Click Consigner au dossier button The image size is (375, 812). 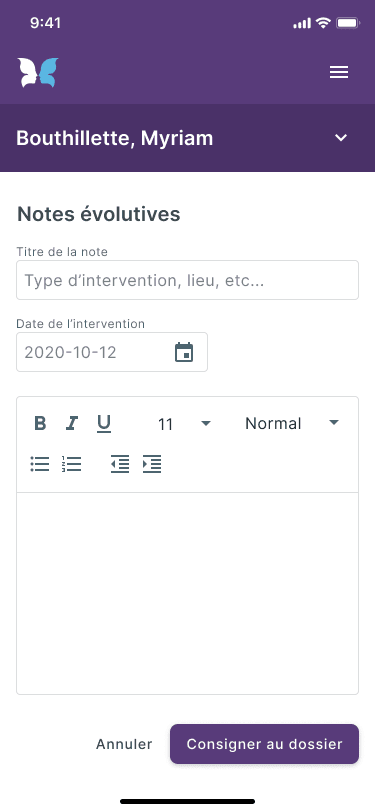[265, 744]
